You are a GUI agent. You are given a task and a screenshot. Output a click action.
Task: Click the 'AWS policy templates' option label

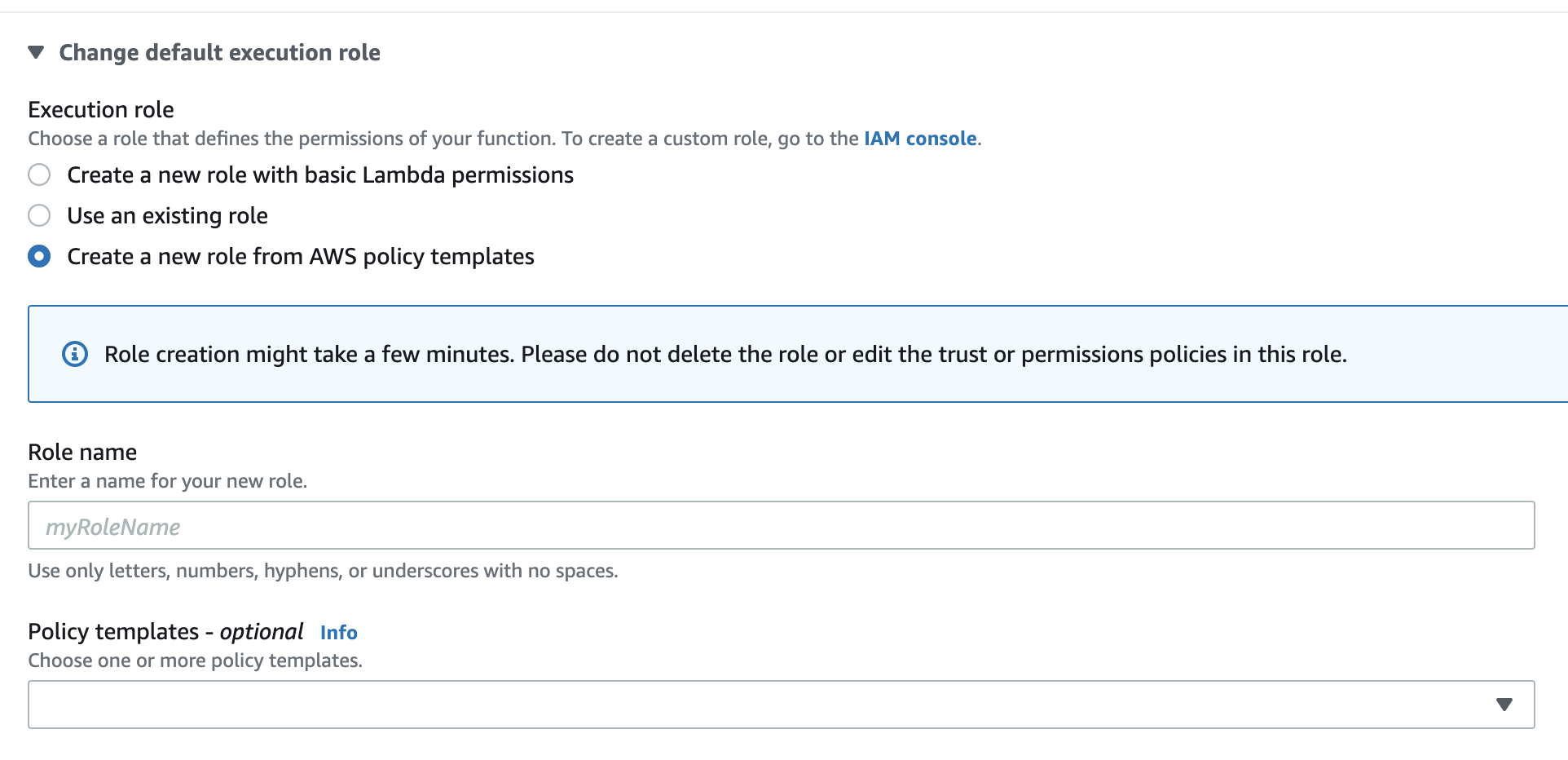coord(301,257)
